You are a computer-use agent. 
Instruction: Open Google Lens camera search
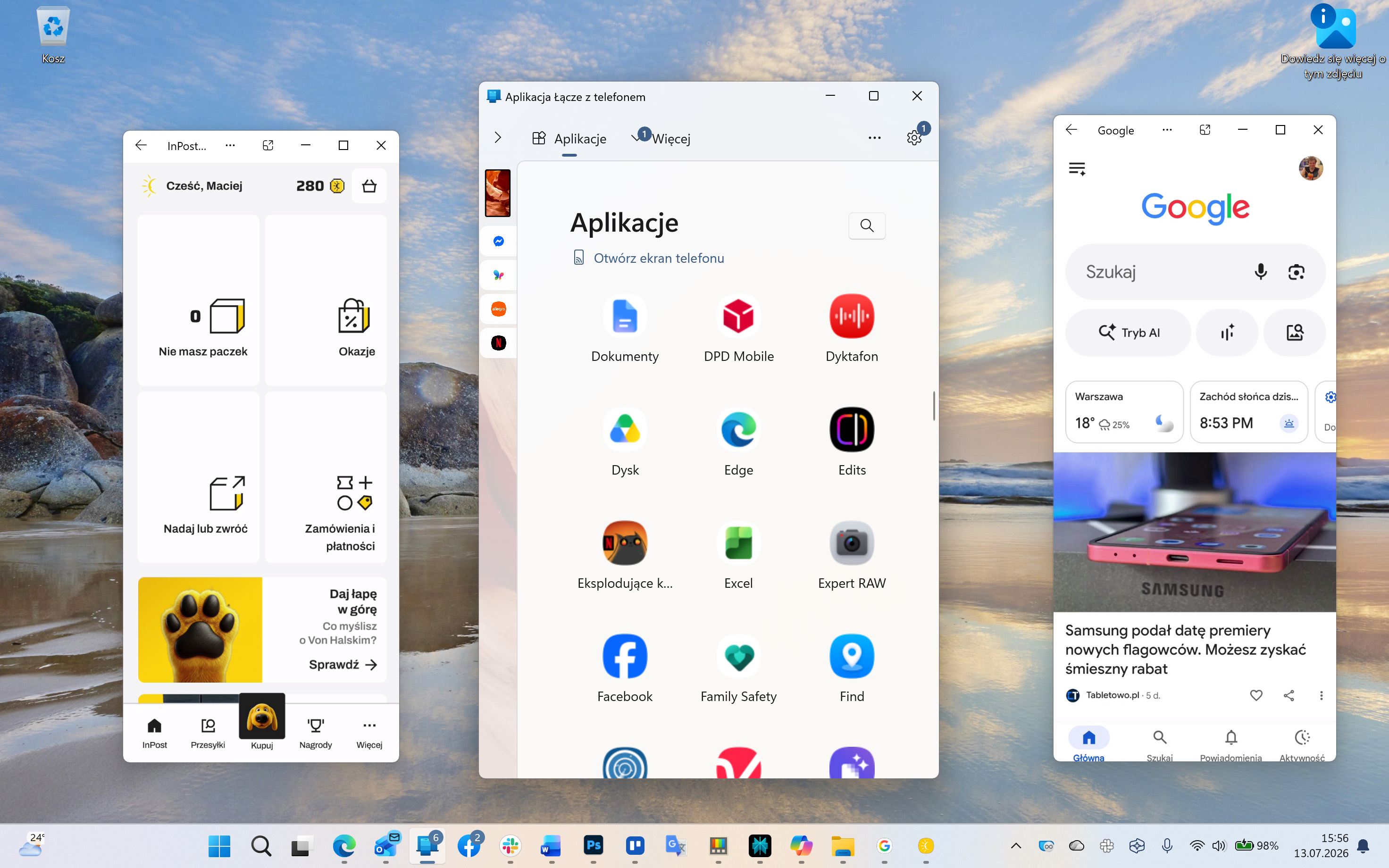tap(1296, 272)
